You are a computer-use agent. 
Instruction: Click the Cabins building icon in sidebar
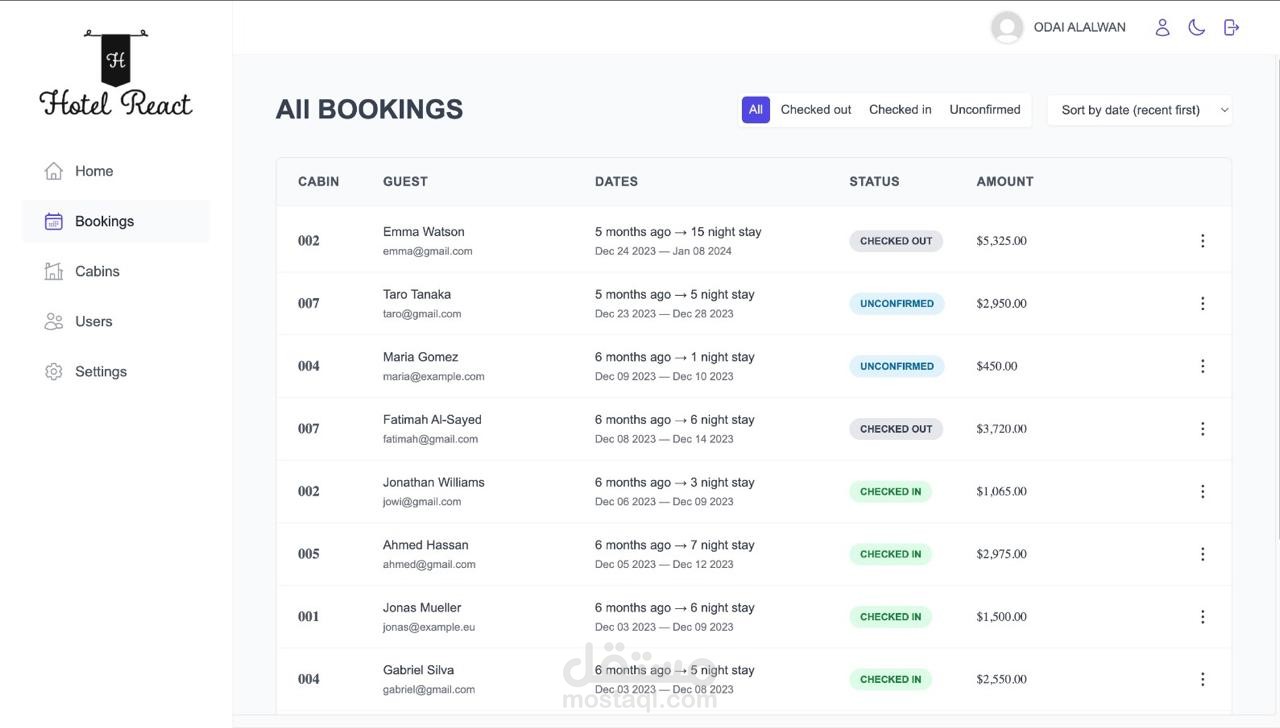(x=54, y=271)
